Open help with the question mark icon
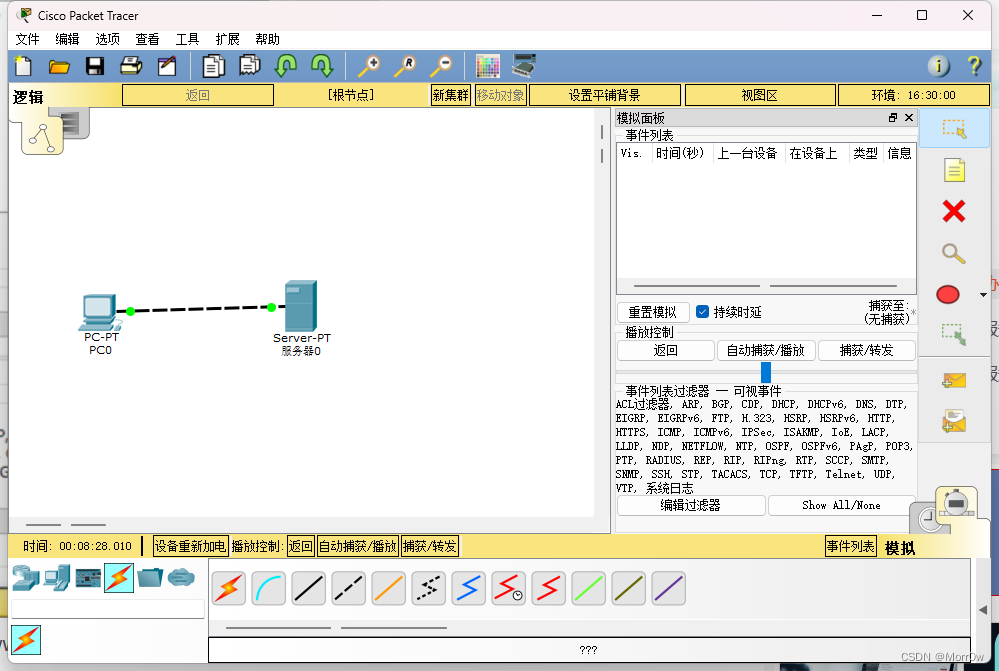The image size is (999, 671). [x=974, y=66]
